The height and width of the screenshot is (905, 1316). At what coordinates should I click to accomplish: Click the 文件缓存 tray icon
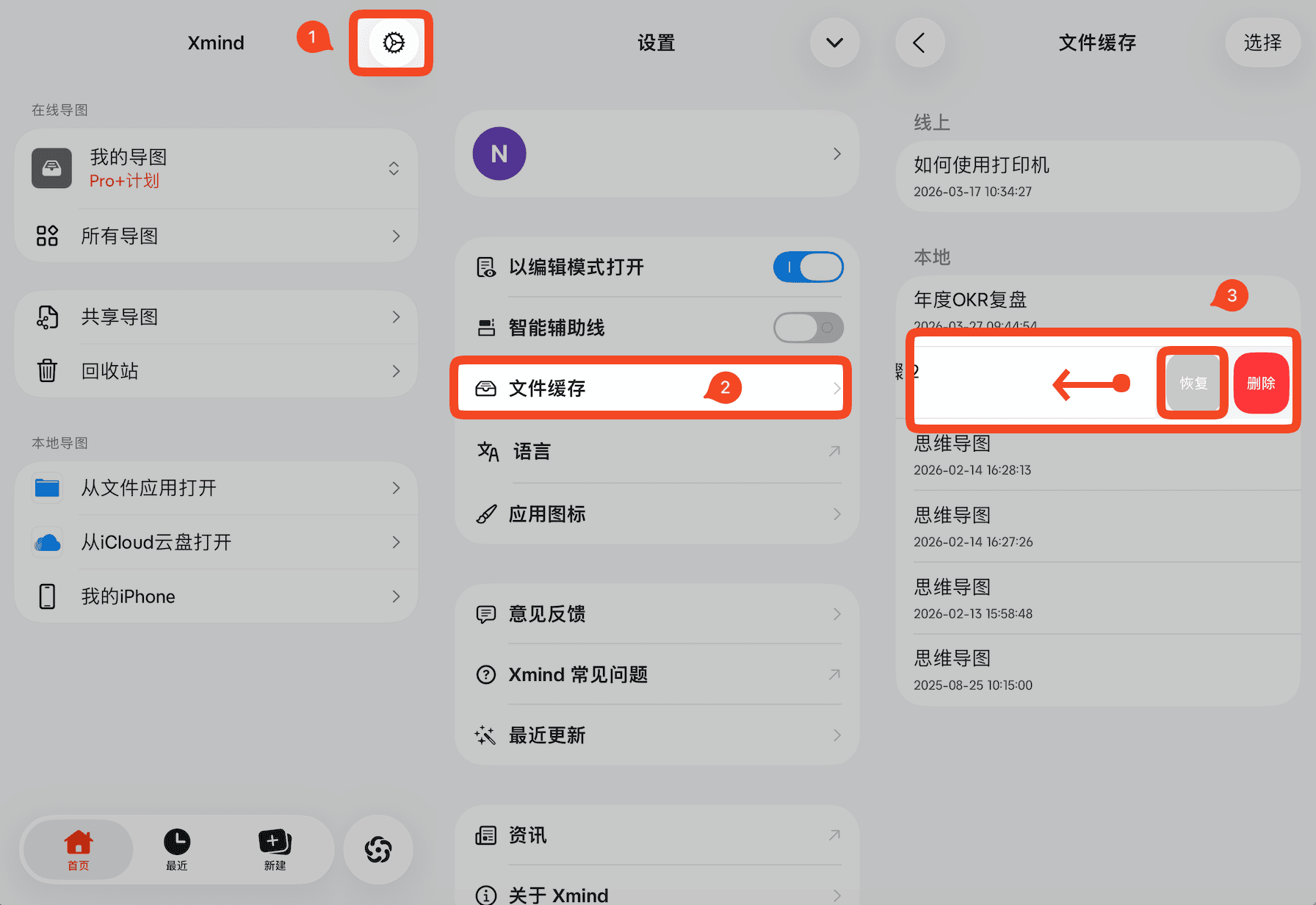[x=486, y=388]
